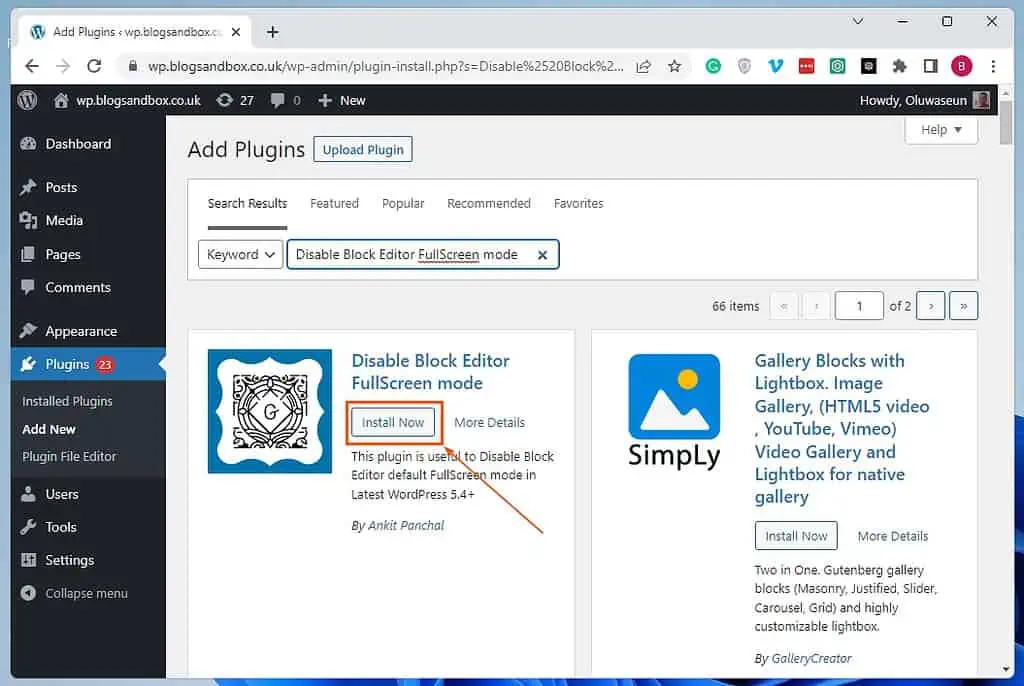The width and height of the screenshot is (1024, 686).
Task: Open More Details for Gallery Blocks plugin
Action: pos(893,536)
